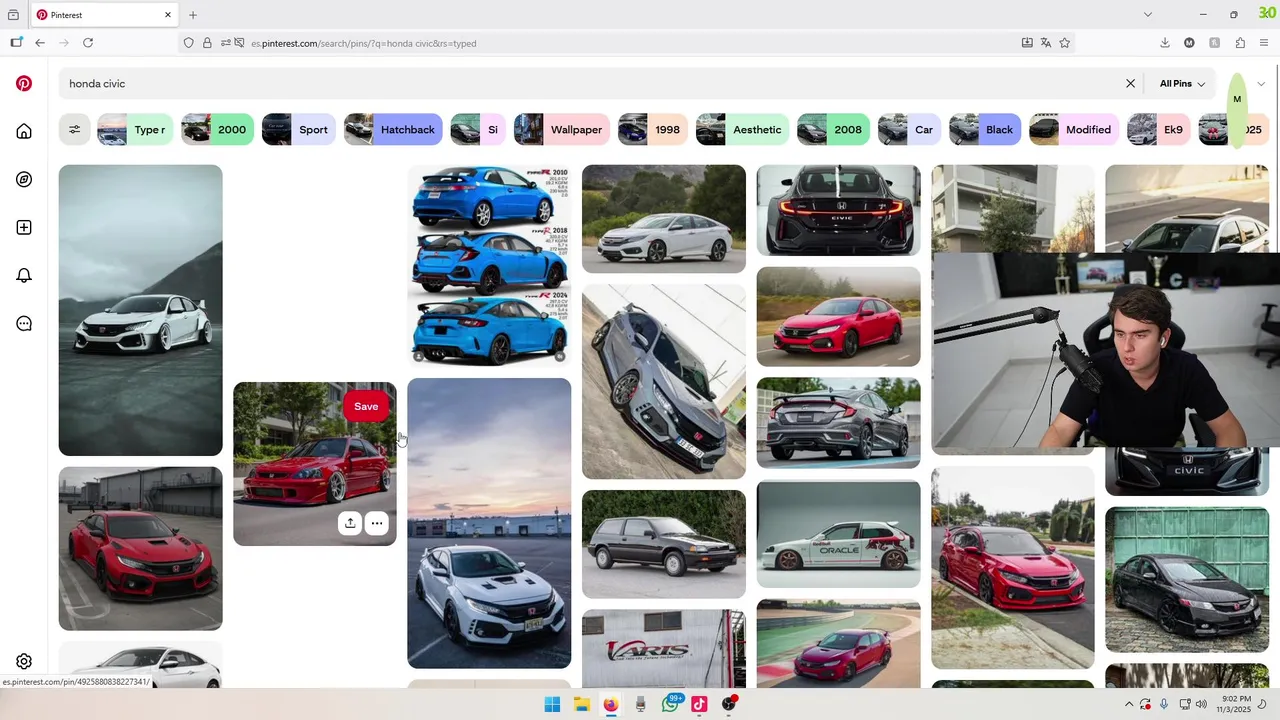Select the Ek9 filter chip
Screen dimensions: 1280x720
click(1159, 130)
